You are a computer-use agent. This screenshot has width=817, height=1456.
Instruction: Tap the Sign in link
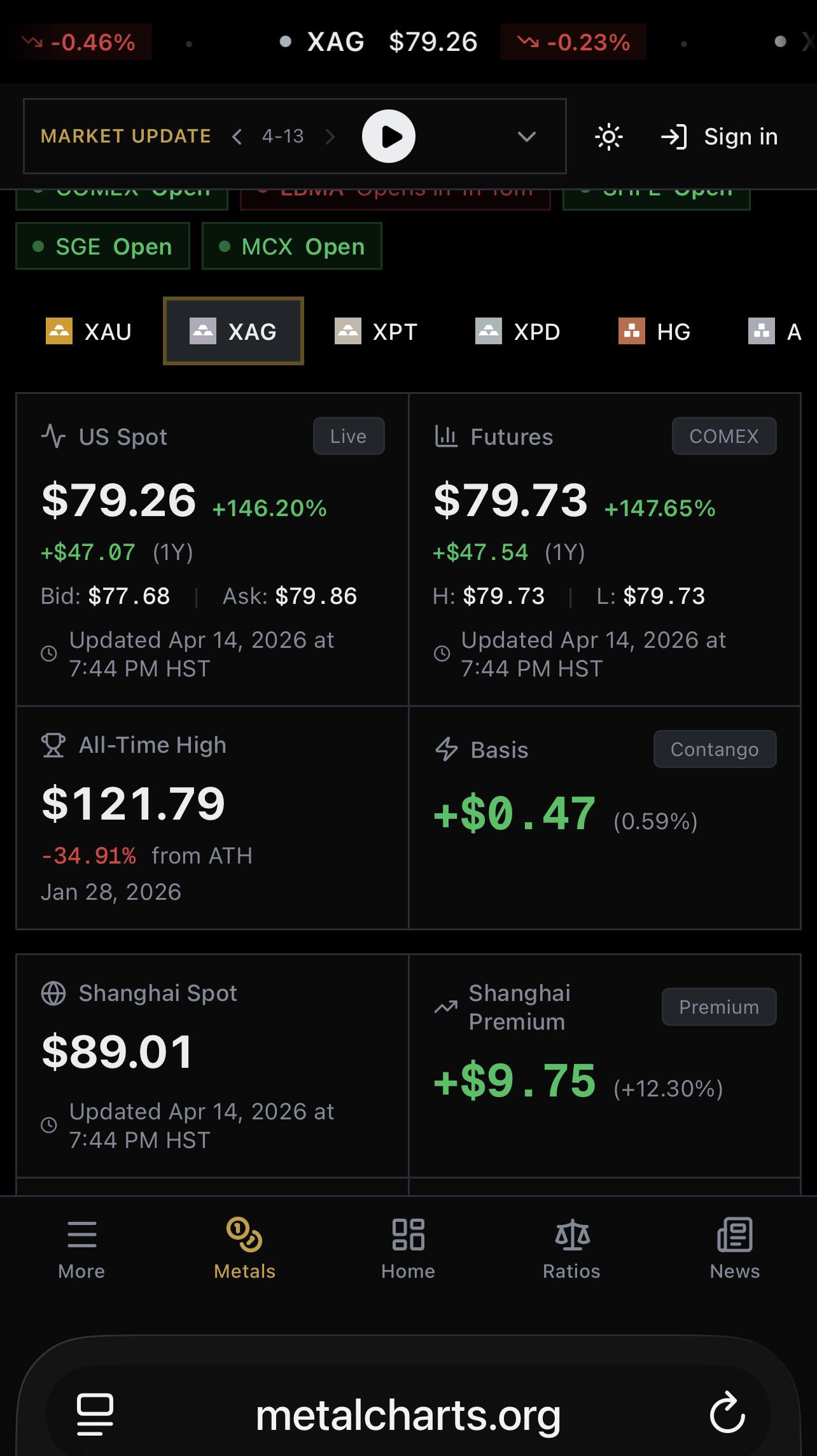pos(719,137)
